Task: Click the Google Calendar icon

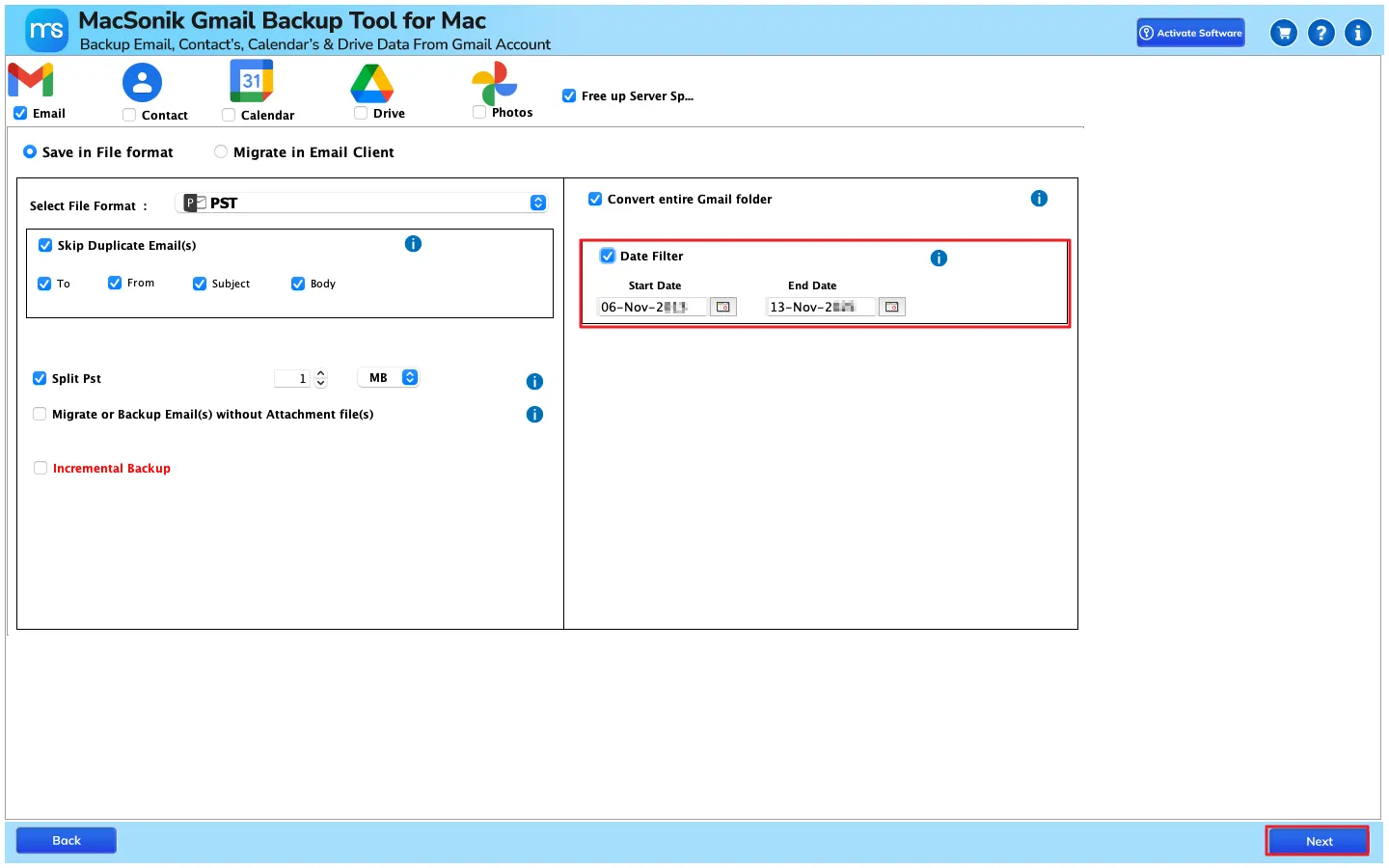Action: coord(252,81)
